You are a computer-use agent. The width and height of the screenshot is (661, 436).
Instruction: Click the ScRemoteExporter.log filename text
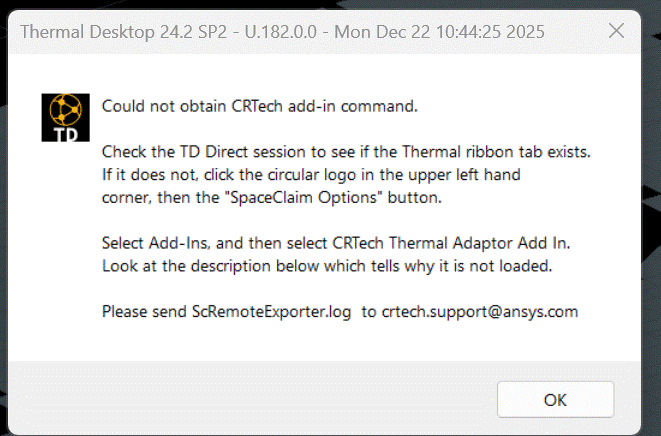(271, 311)
